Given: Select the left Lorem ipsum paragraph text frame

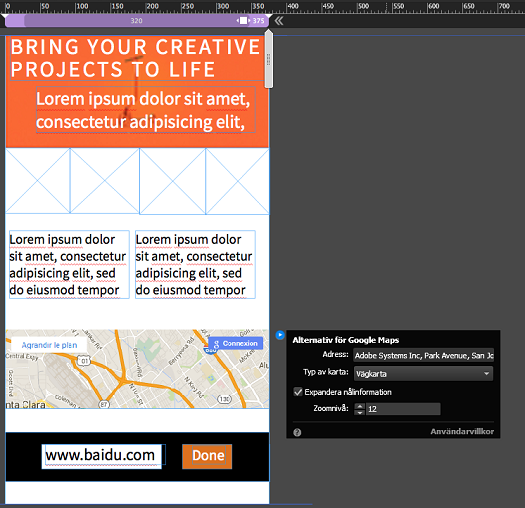Looking at the screenshot, I should pos(69,264).
